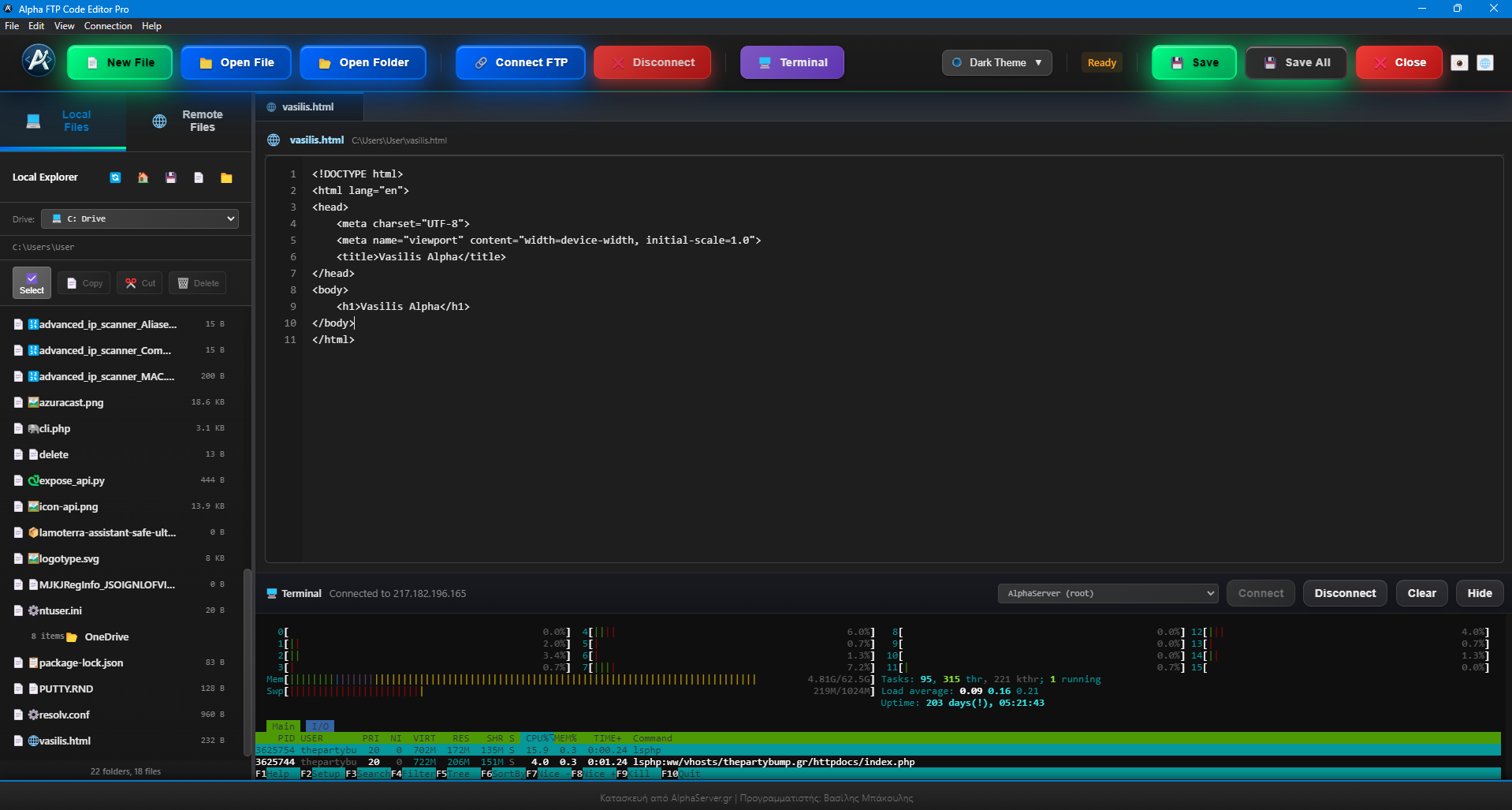Click the floppy disk icon in Local Explorer
The width and height of the screenshot is (1512, 810).
[x=170, y=177]
